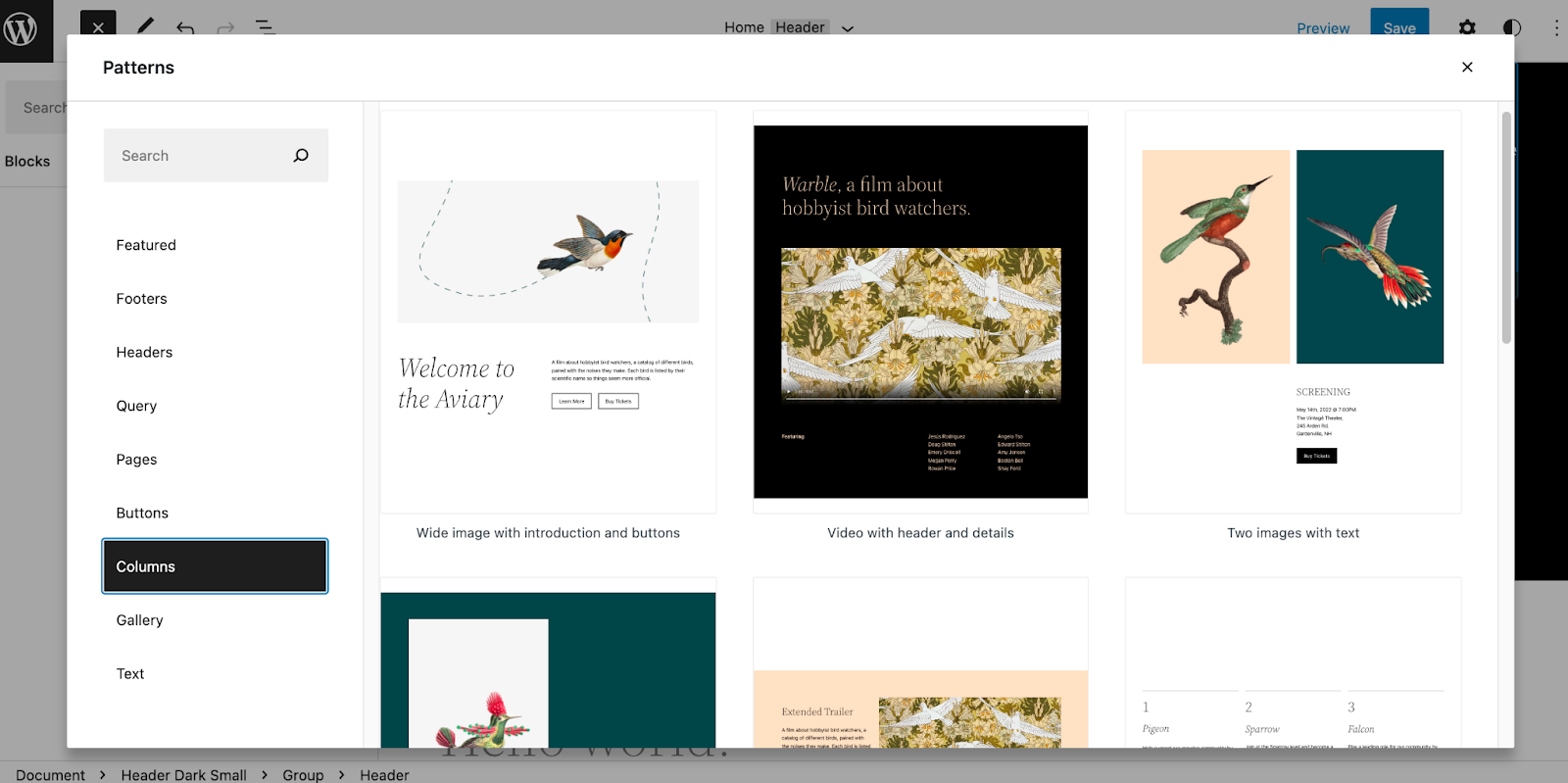
Task: Click the Patterns list vertical scrollbar
Action: point(1506,227)
